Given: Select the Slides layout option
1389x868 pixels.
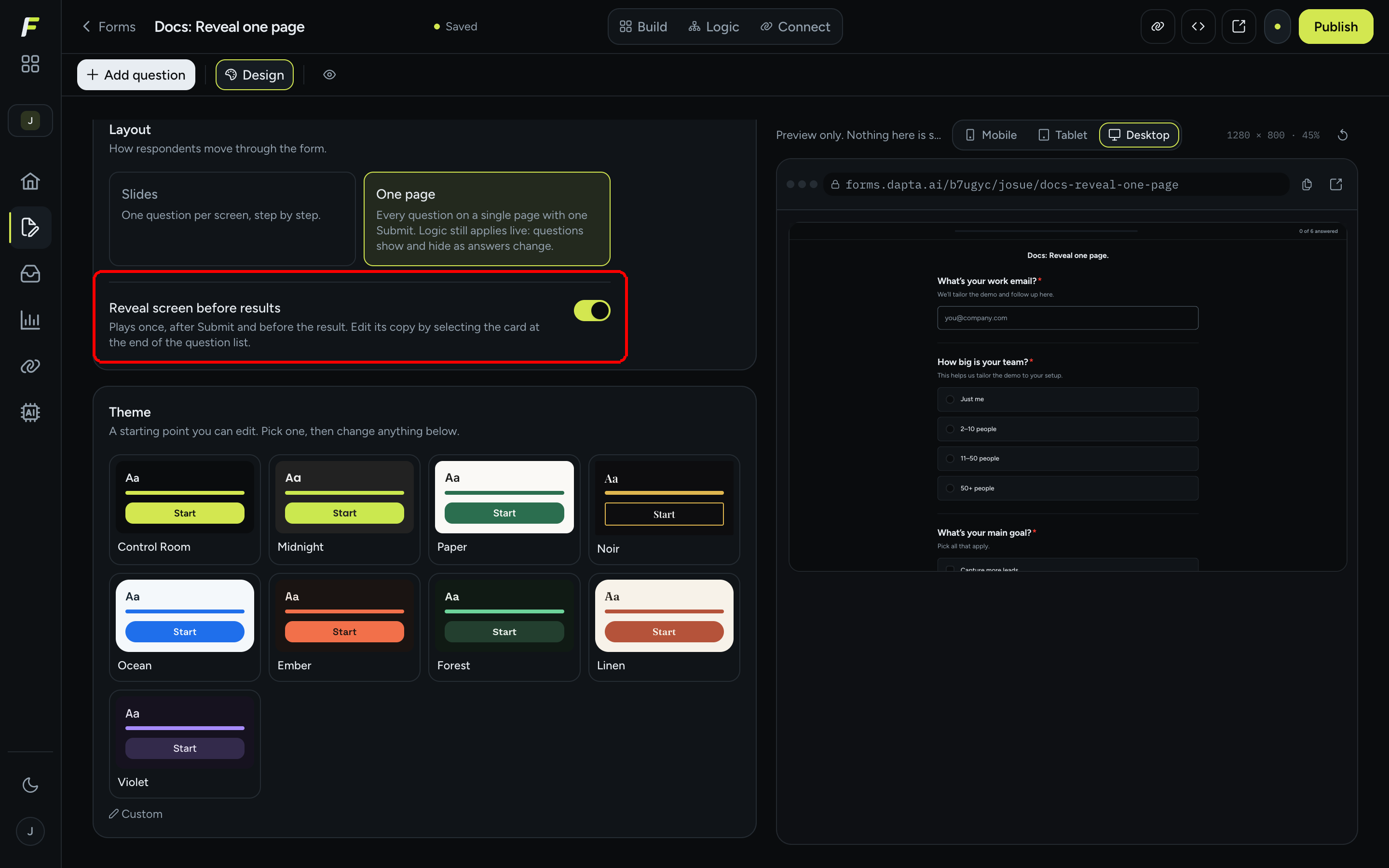Looking at the screenshot, I should pyautogui.click(x=232, y=219).
